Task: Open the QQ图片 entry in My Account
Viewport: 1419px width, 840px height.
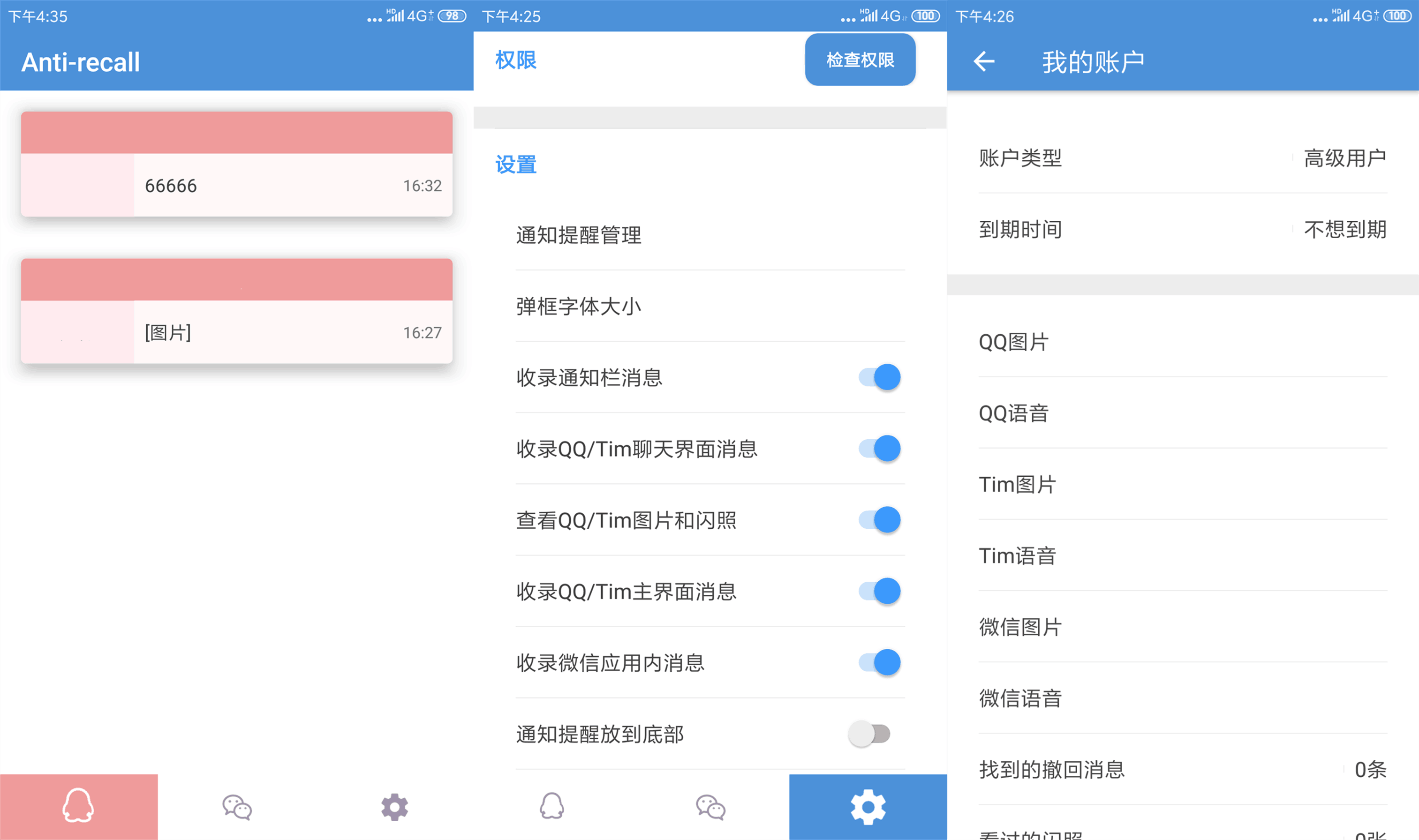Action: click(1013, 342)
